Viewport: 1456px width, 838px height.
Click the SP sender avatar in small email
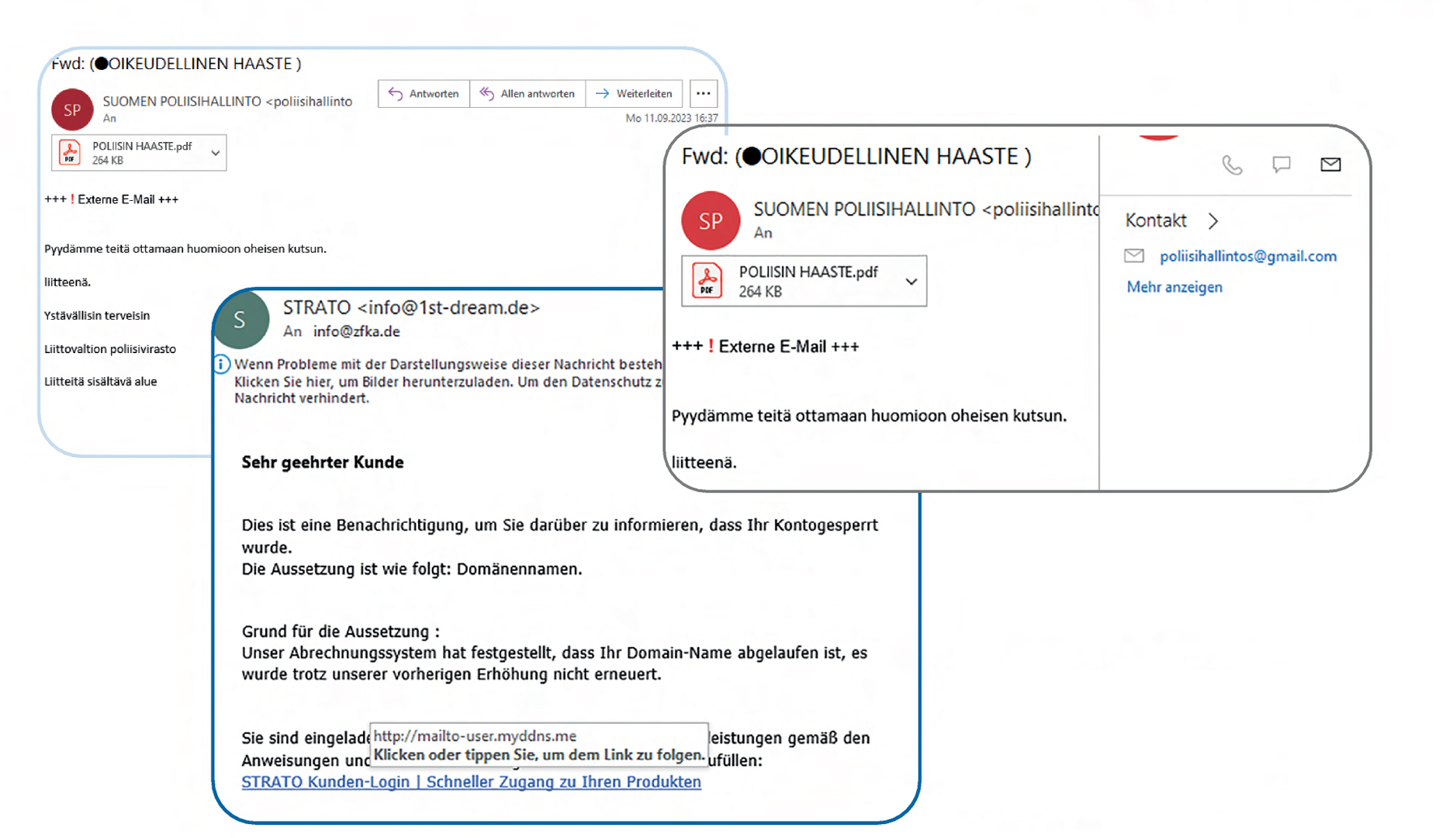[x=72, y=109]
